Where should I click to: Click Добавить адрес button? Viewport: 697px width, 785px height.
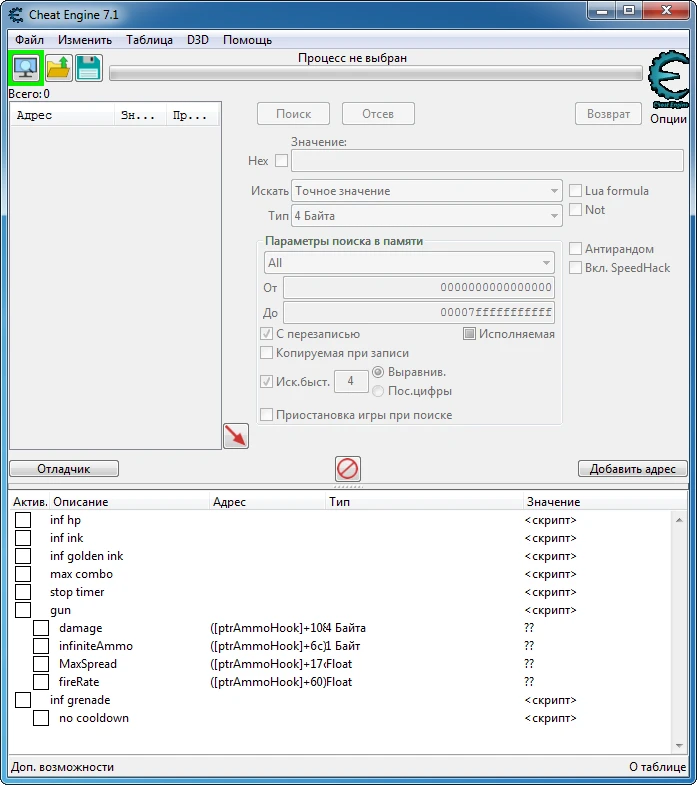pos(632,469)
